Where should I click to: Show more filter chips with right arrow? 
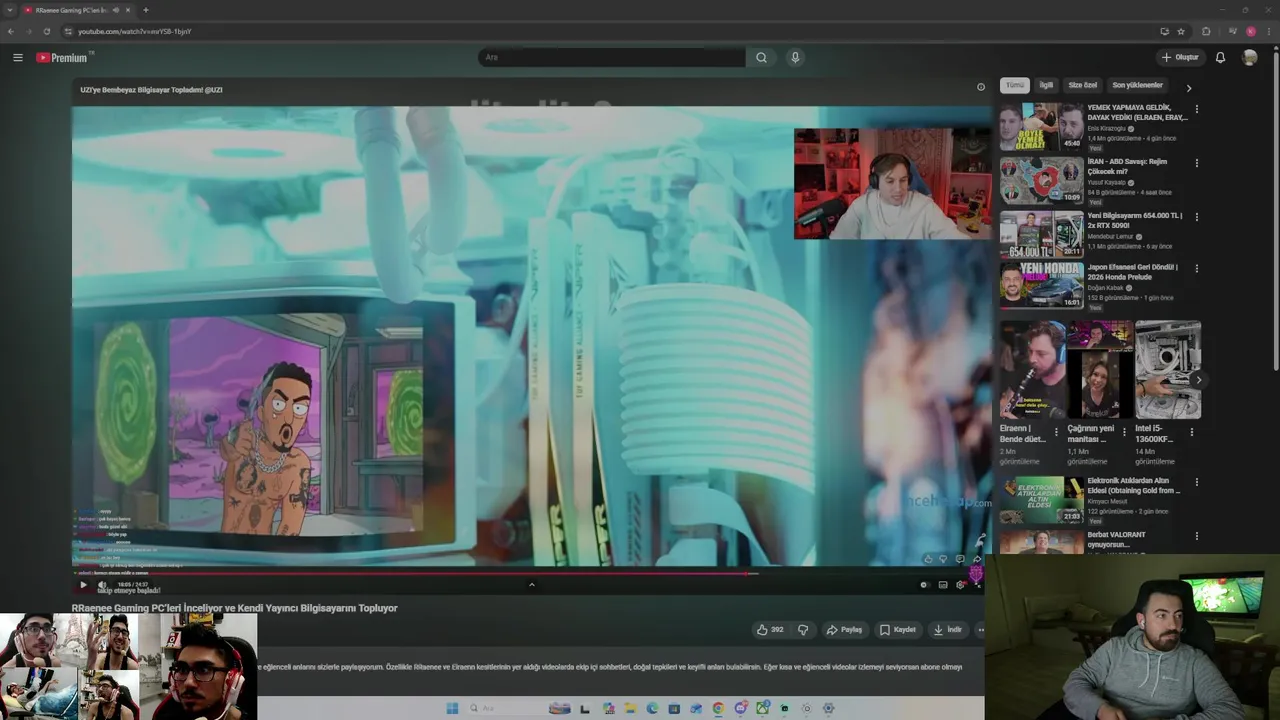[1189, 88]
